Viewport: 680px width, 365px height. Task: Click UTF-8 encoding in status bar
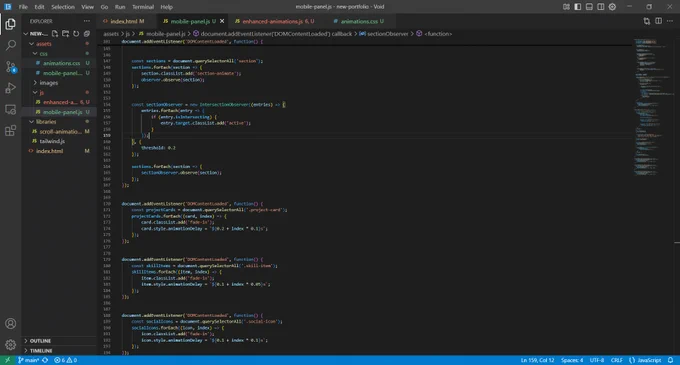(597, 360)
